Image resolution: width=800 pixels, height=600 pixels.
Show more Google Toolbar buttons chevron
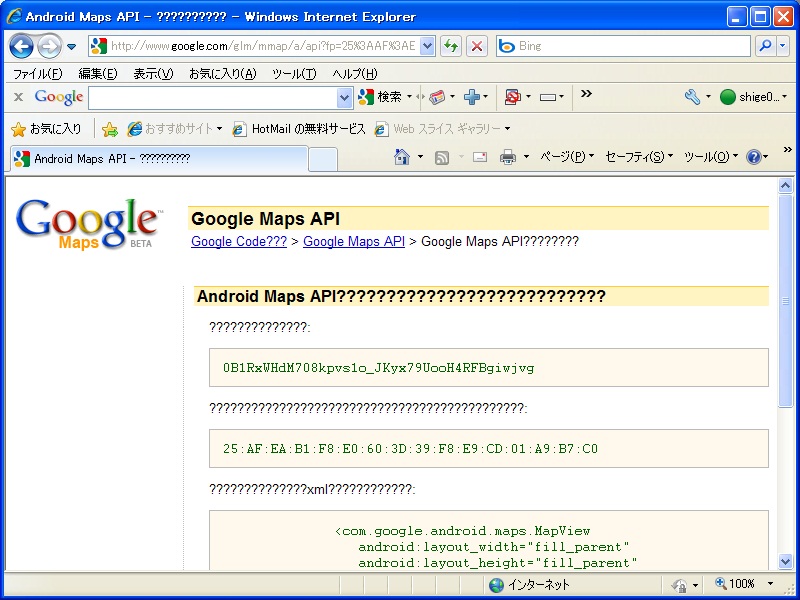(x=586, y=93)
